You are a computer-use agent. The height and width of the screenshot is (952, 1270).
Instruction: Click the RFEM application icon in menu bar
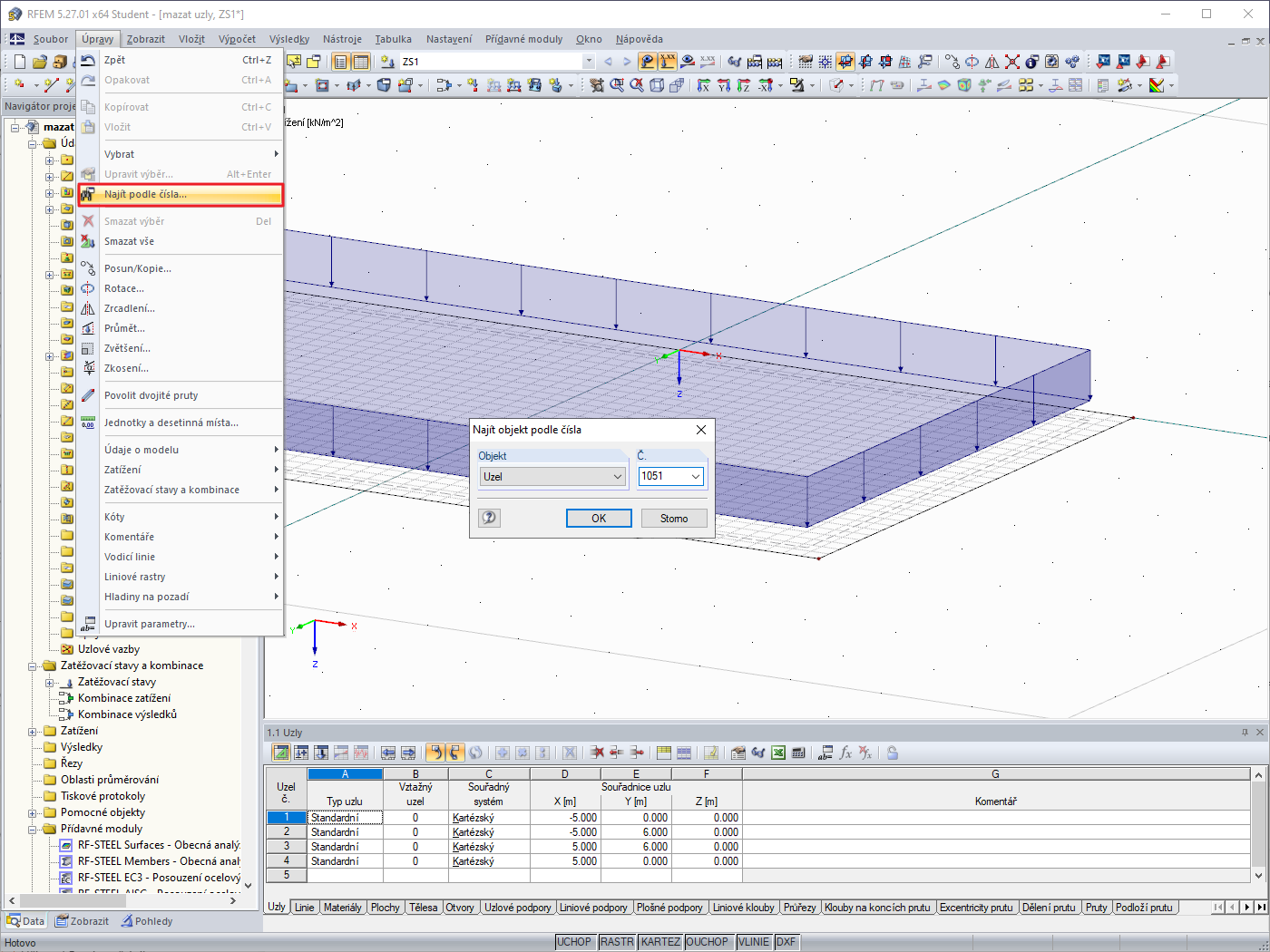(x=17, y=39)
